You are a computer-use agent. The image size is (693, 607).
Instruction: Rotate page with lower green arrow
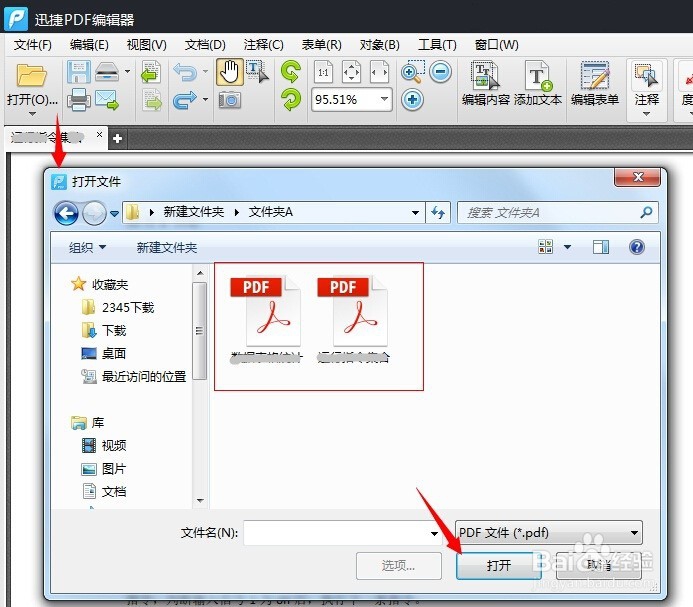[x=290, y=100]
